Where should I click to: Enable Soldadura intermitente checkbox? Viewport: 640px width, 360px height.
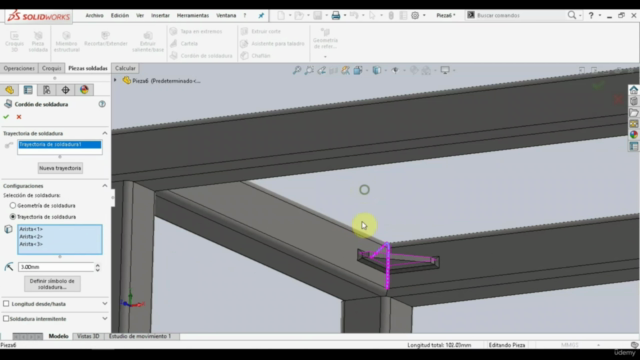coord(6,318)
